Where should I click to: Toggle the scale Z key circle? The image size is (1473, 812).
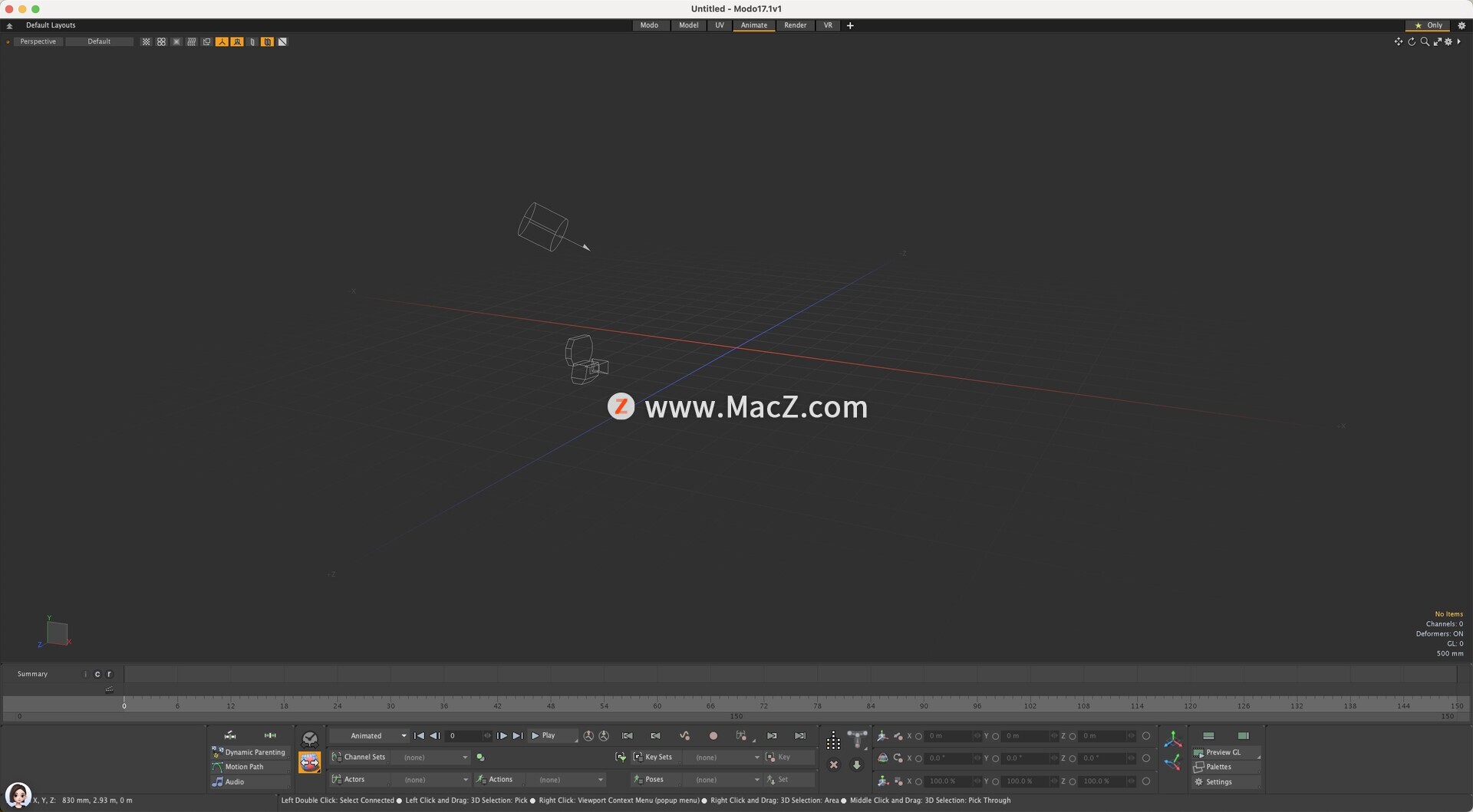pos(1073,782)
